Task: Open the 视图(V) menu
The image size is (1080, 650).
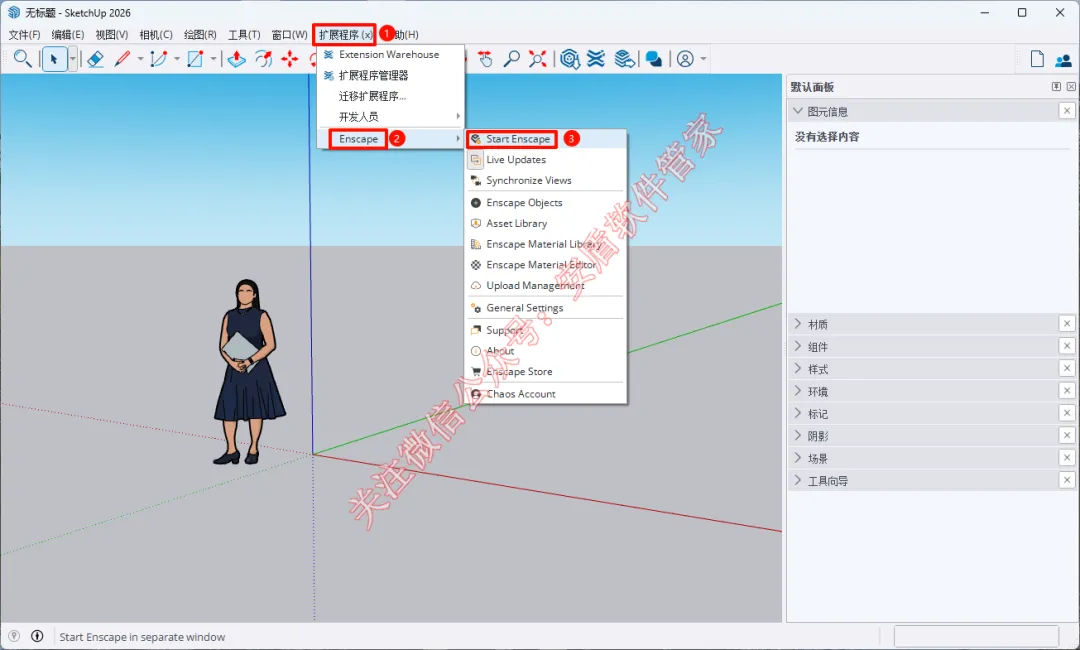Action: click(x=112, y=34)
